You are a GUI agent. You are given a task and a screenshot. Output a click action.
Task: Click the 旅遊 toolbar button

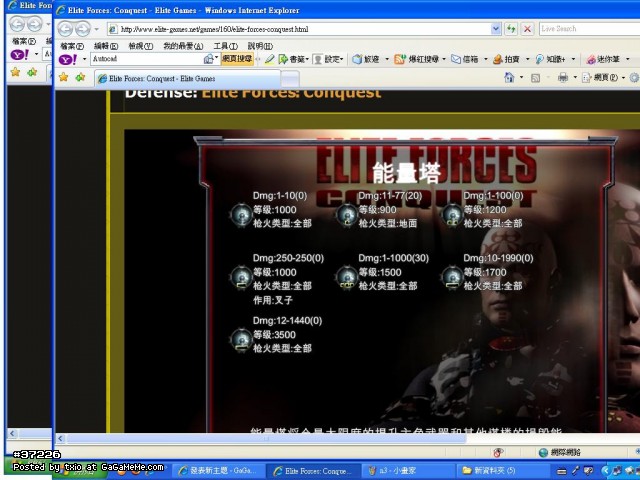[x=366, y=60]
